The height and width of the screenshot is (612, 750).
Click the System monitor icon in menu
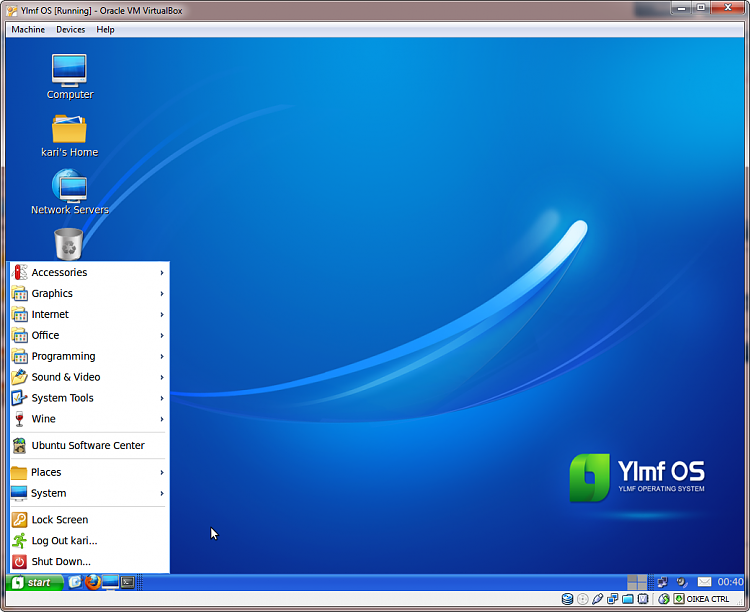pos(19,493)
